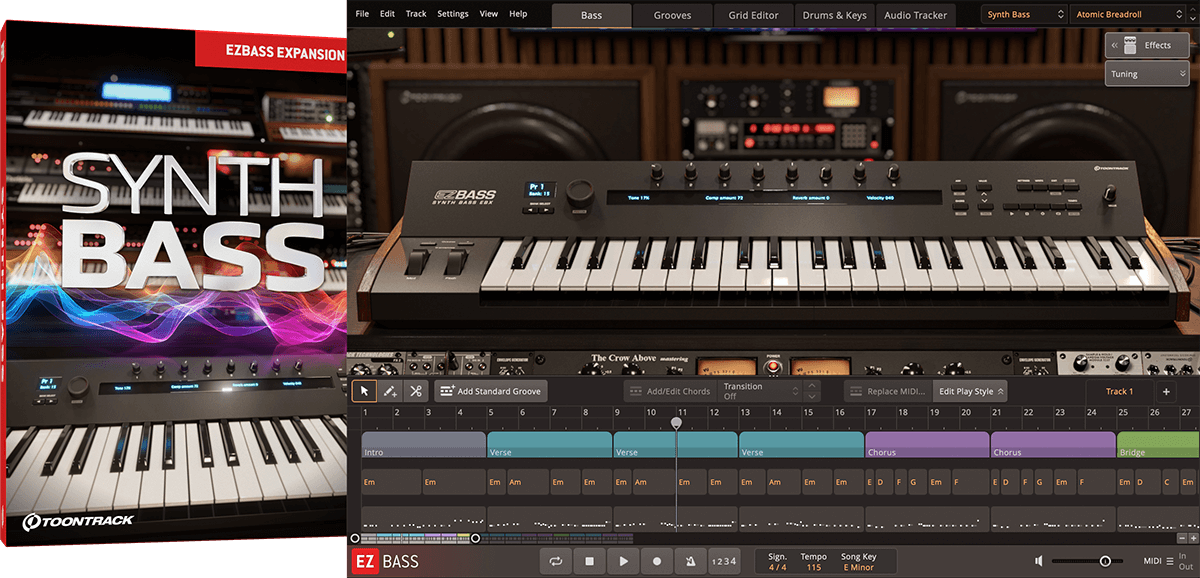Click the speaker volume icon

pos(1040,562)
